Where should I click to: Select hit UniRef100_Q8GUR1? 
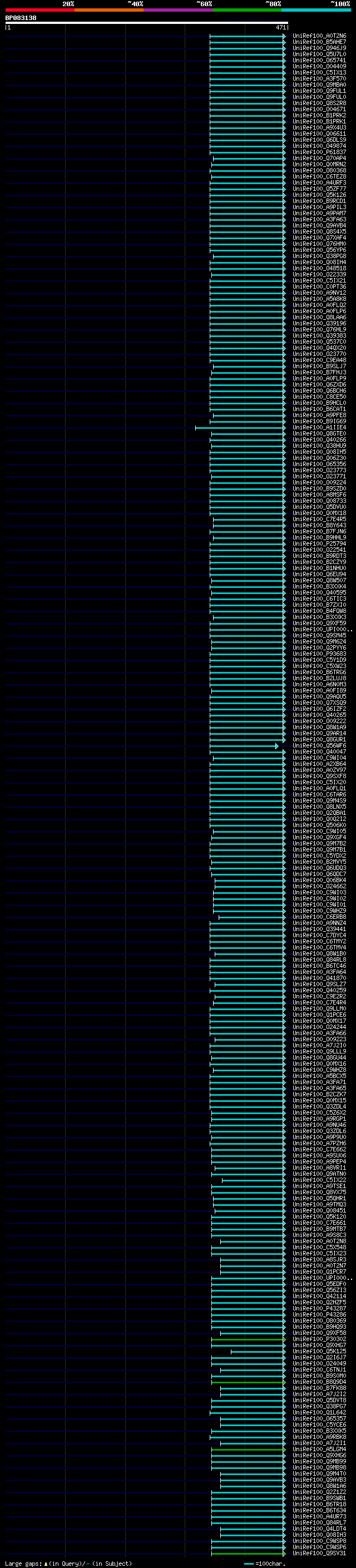click(x=319, y=740)
